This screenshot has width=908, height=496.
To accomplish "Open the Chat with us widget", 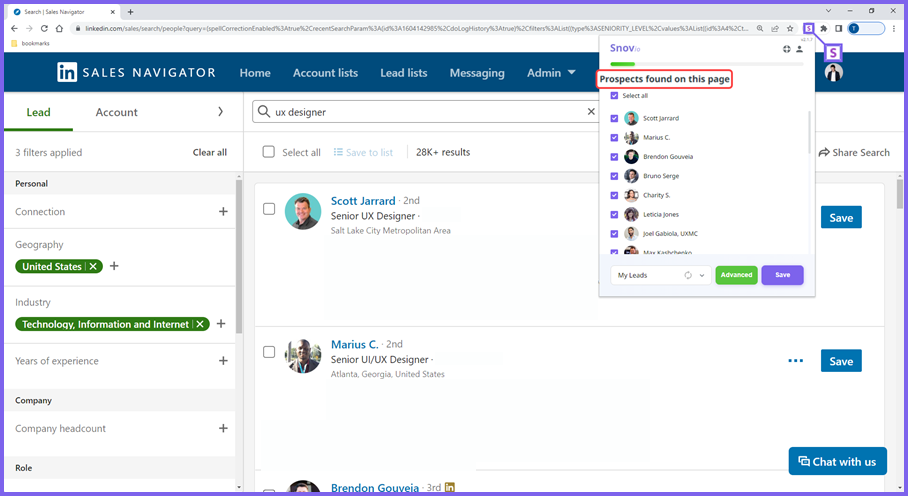I will click(837, 461).
